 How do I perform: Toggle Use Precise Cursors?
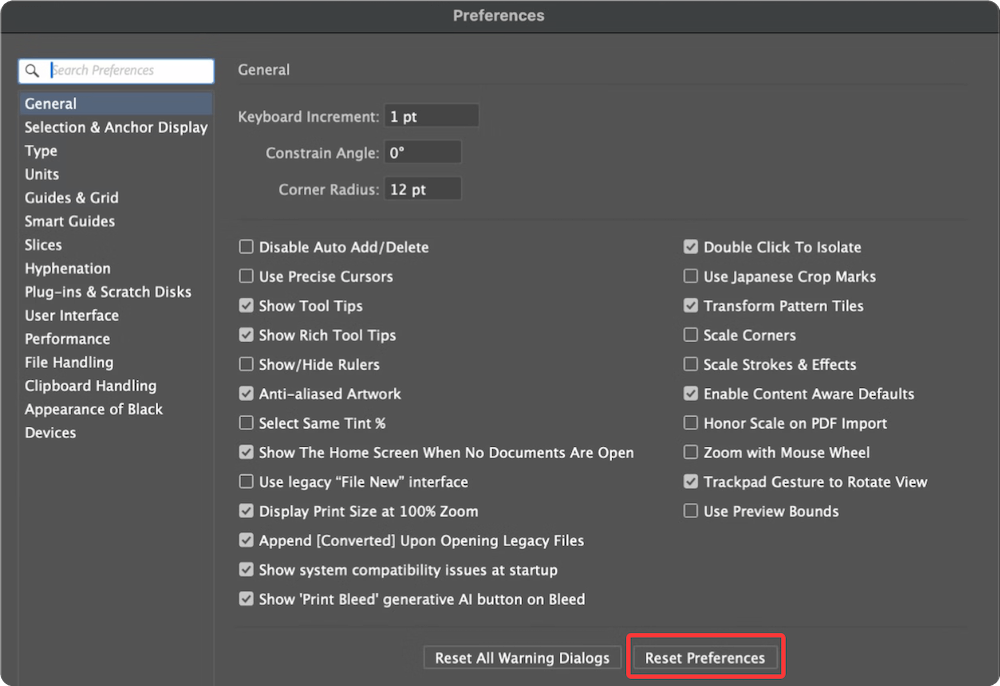point(245,276)
